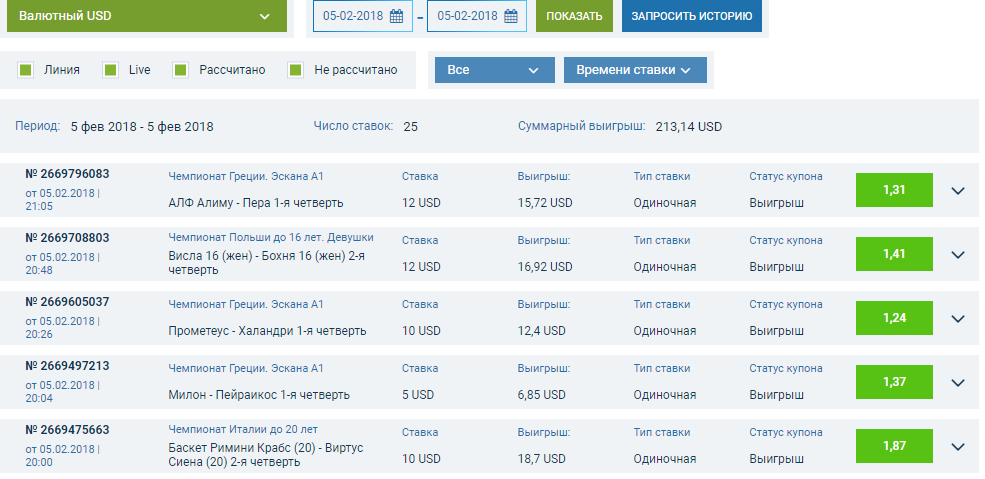The width and height of the screenshot is (985, 479).
Task: Click match Прометеус - Халандри 1-я четверть
Action: [x=267, y=330]
